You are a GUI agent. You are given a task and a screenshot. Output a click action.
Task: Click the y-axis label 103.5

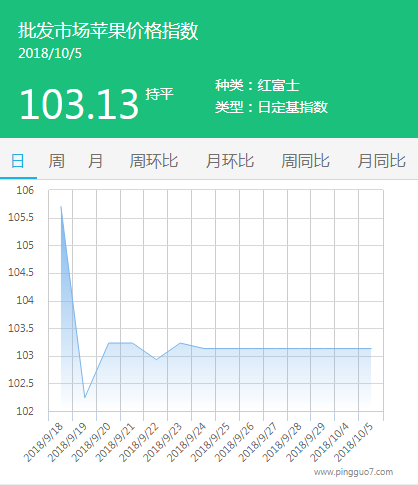21,328
